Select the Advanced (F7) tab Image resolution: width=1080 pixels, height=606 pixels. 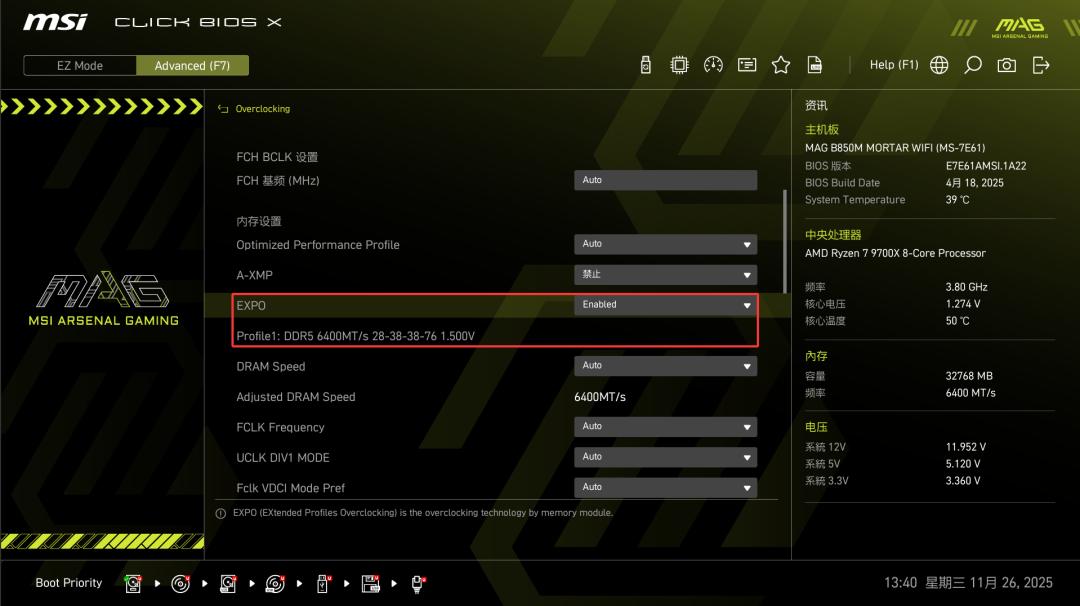coord(192,66)
